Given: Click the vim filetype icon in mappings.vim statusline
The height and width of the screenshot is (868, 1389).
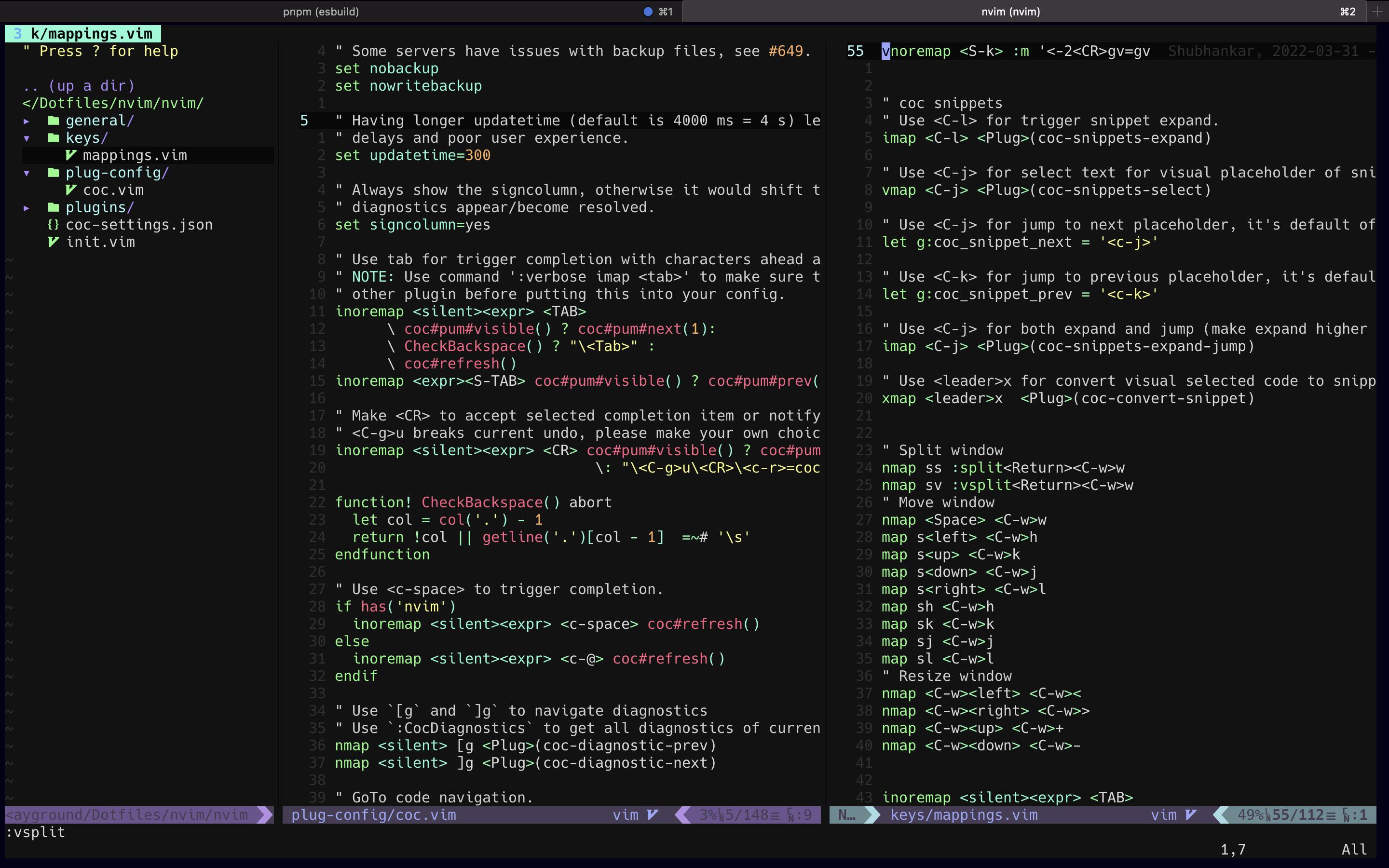Looking at the screenshot, I should tap(1190, 814).
